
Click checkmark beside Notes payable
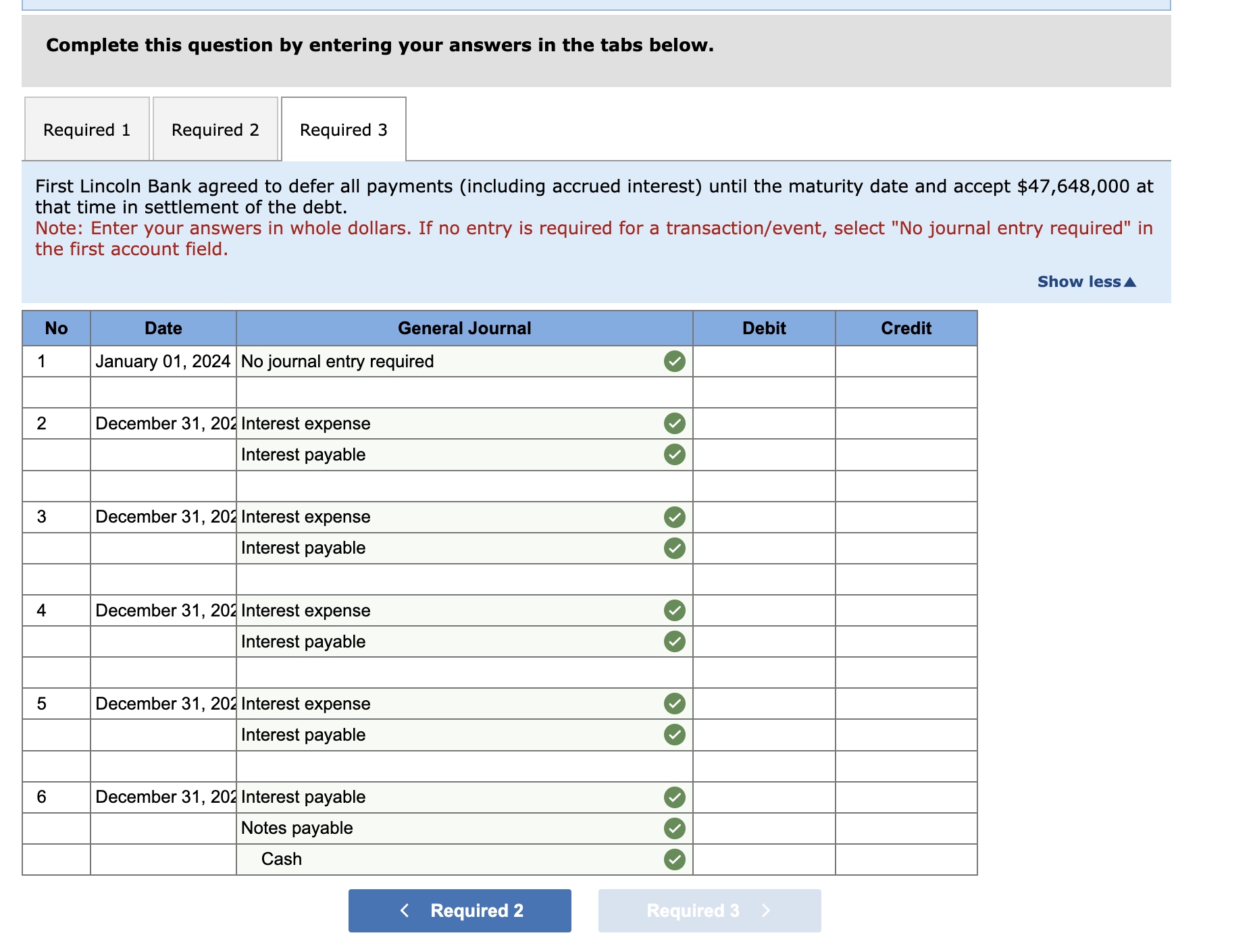point(674,828)
